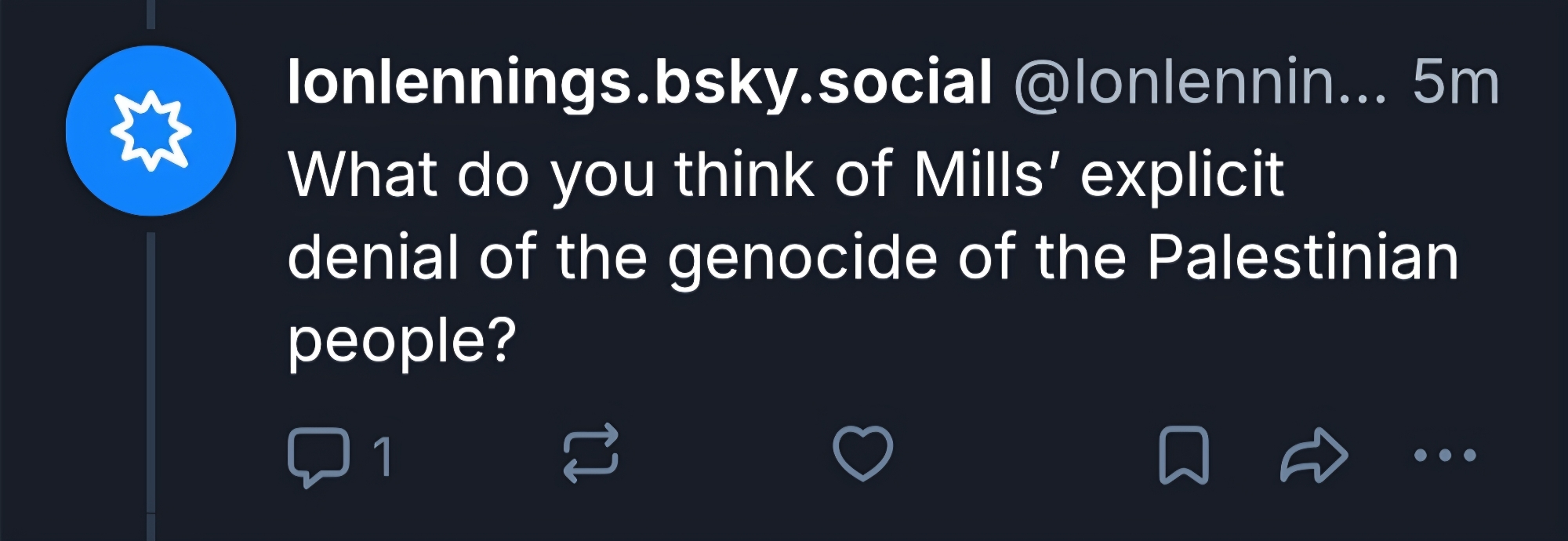Open the lonlennings.bsky.social display name

(x=639, y=82)
